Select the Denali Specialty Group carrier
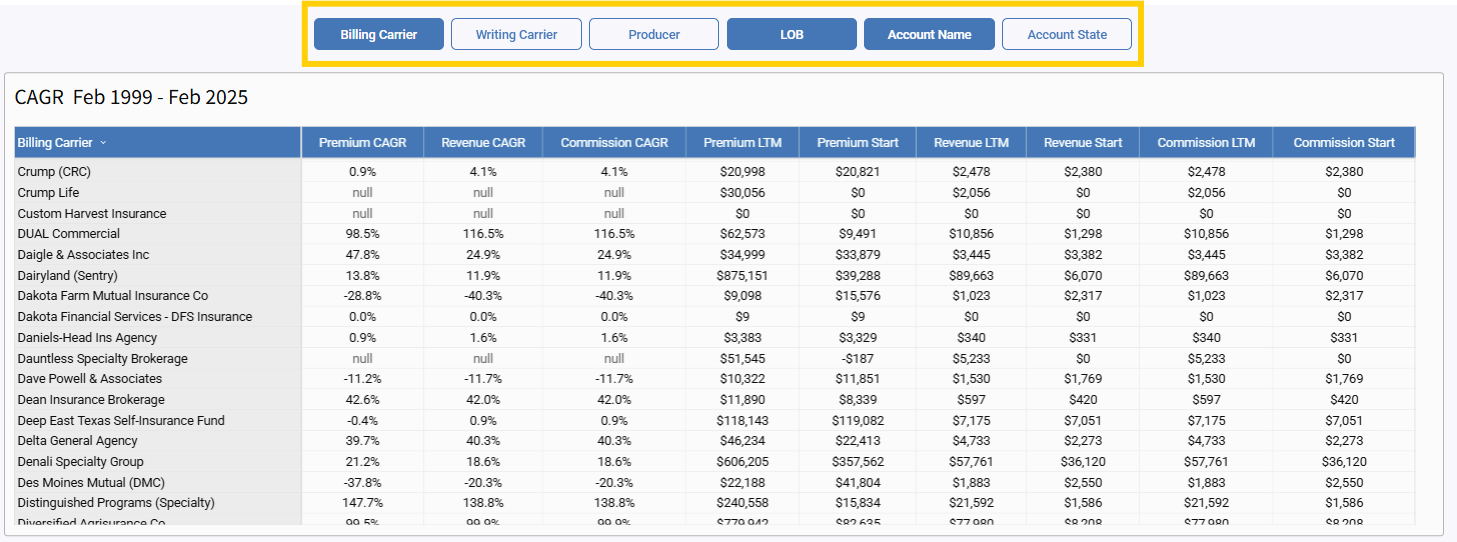Viewport: 1457px width, 542px height. pyautogui.click(x=80, y=462)
